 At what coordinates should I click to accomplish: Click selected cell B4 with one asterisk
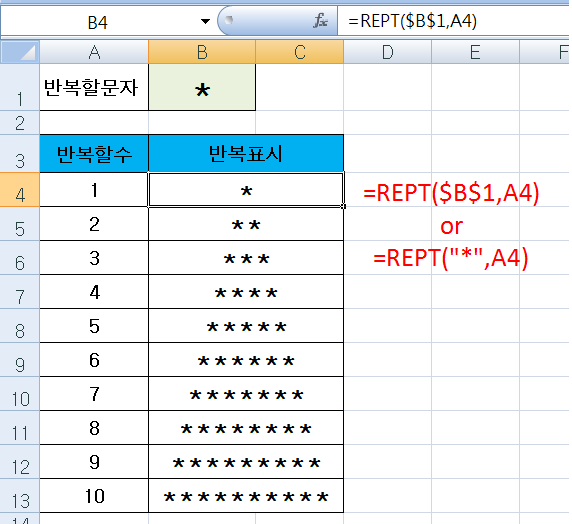246,190
